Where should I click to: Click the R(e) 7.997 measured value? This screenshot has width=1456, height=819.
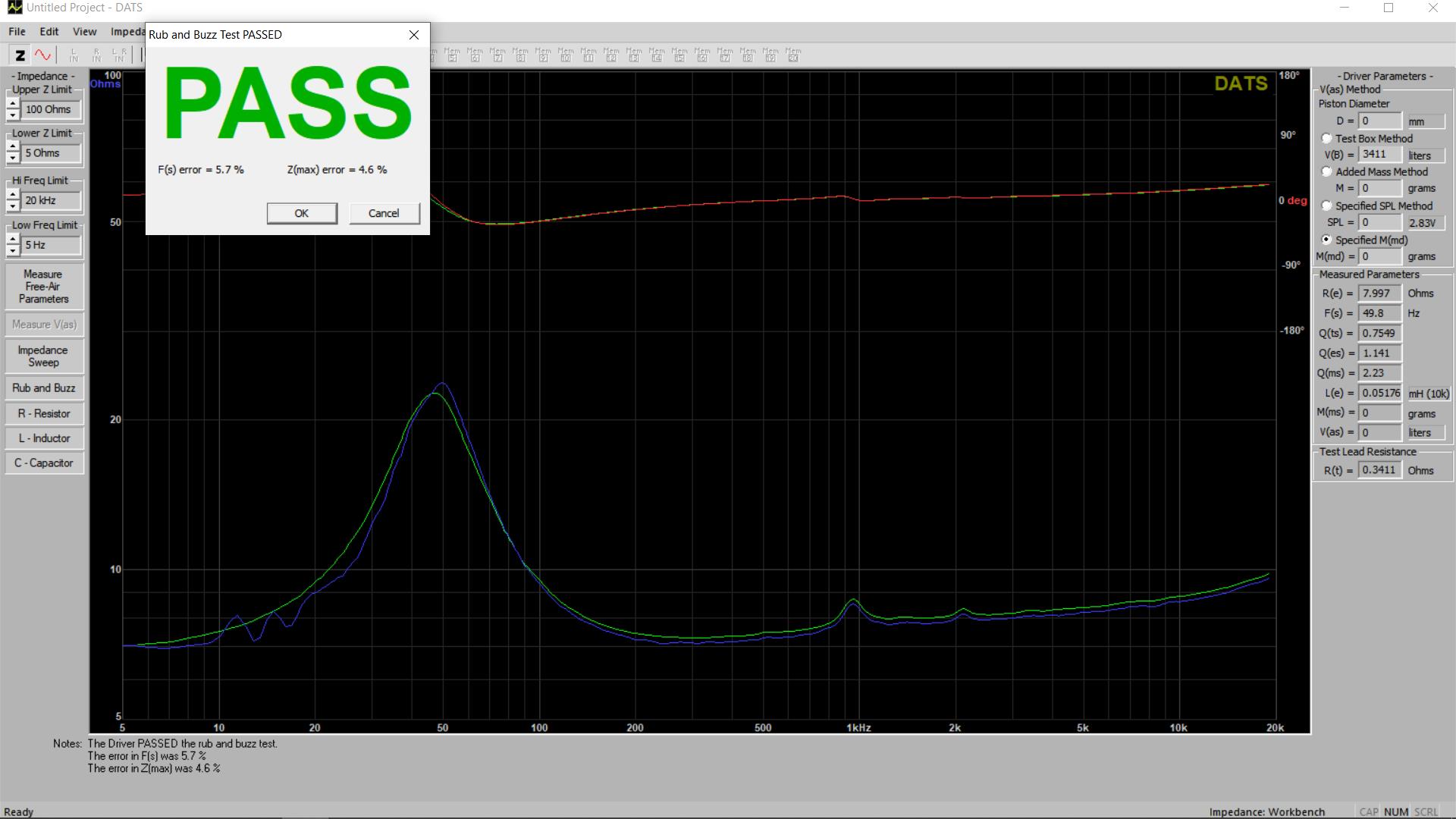1380,293
